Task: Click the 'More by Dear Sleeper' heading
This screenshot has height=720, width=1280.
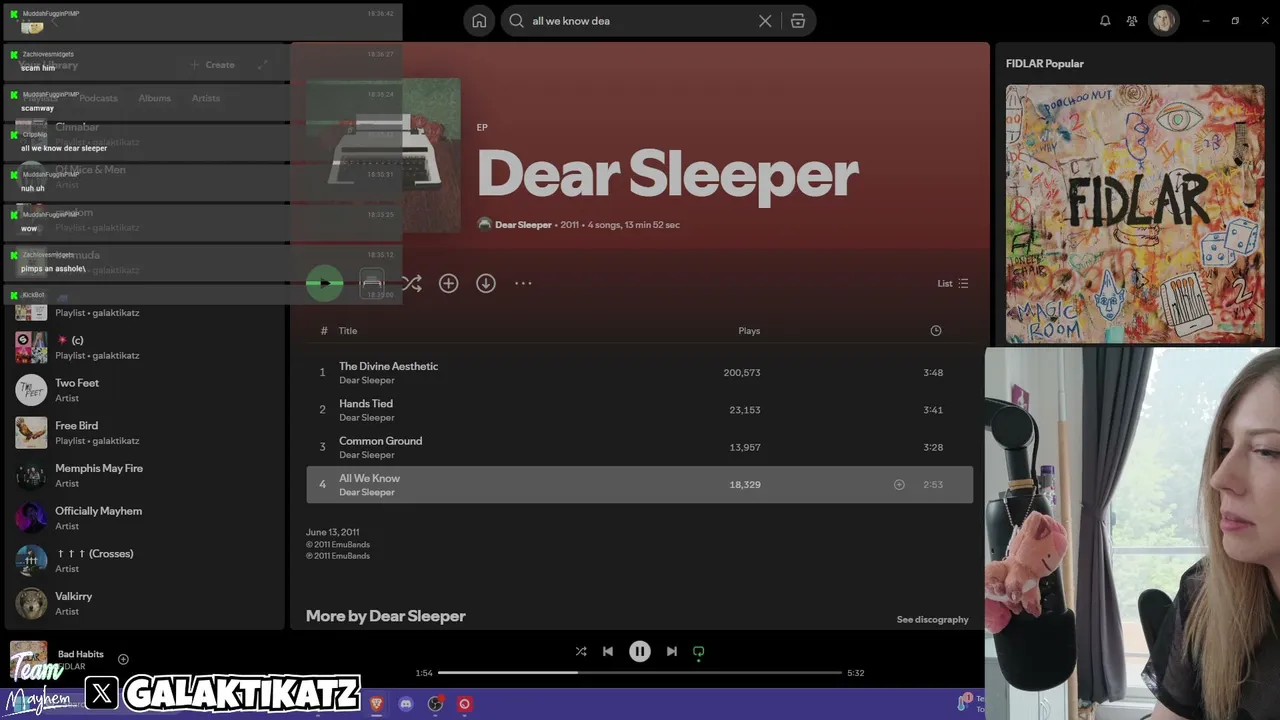Action: point(386,616)
